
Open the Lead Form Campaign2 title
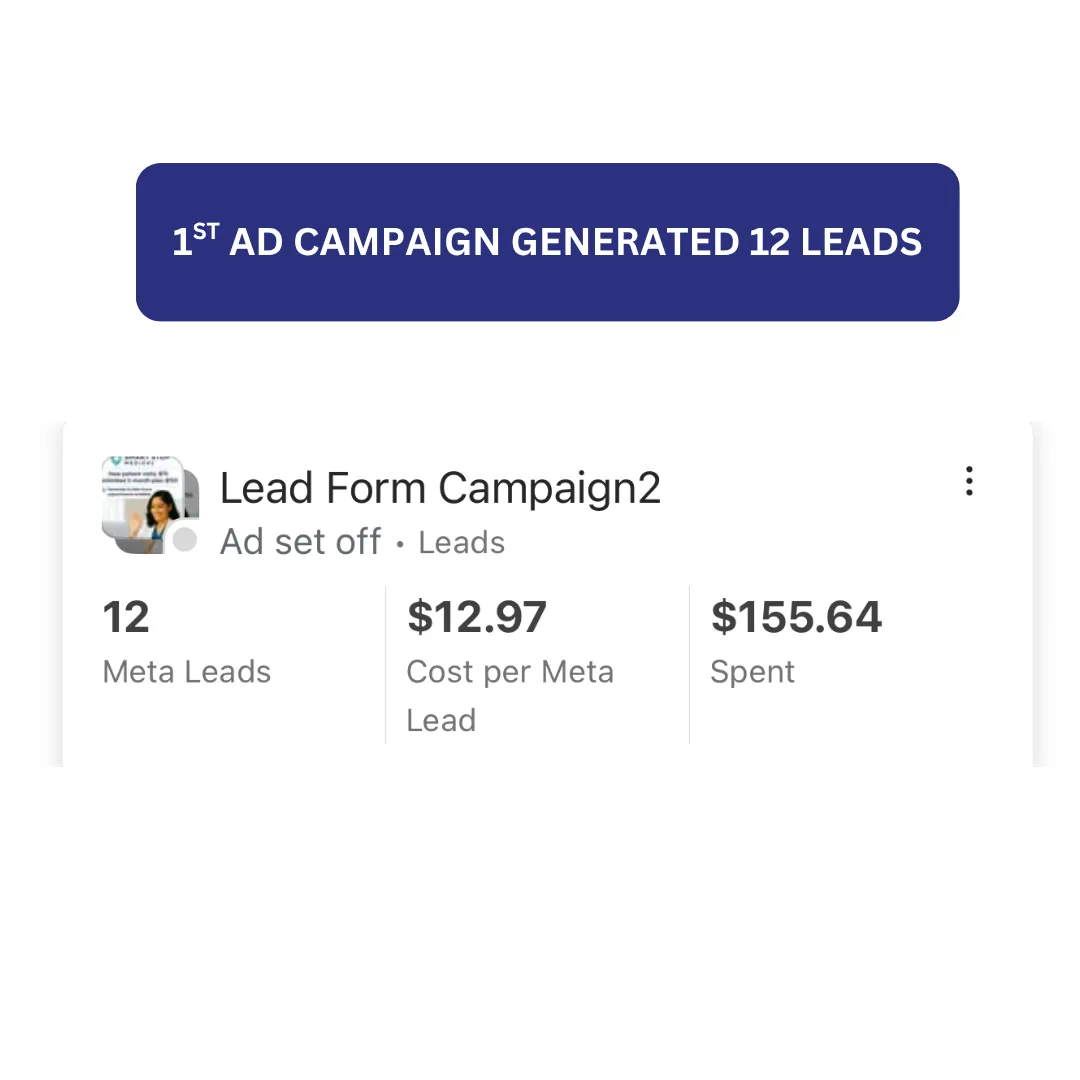440,488
